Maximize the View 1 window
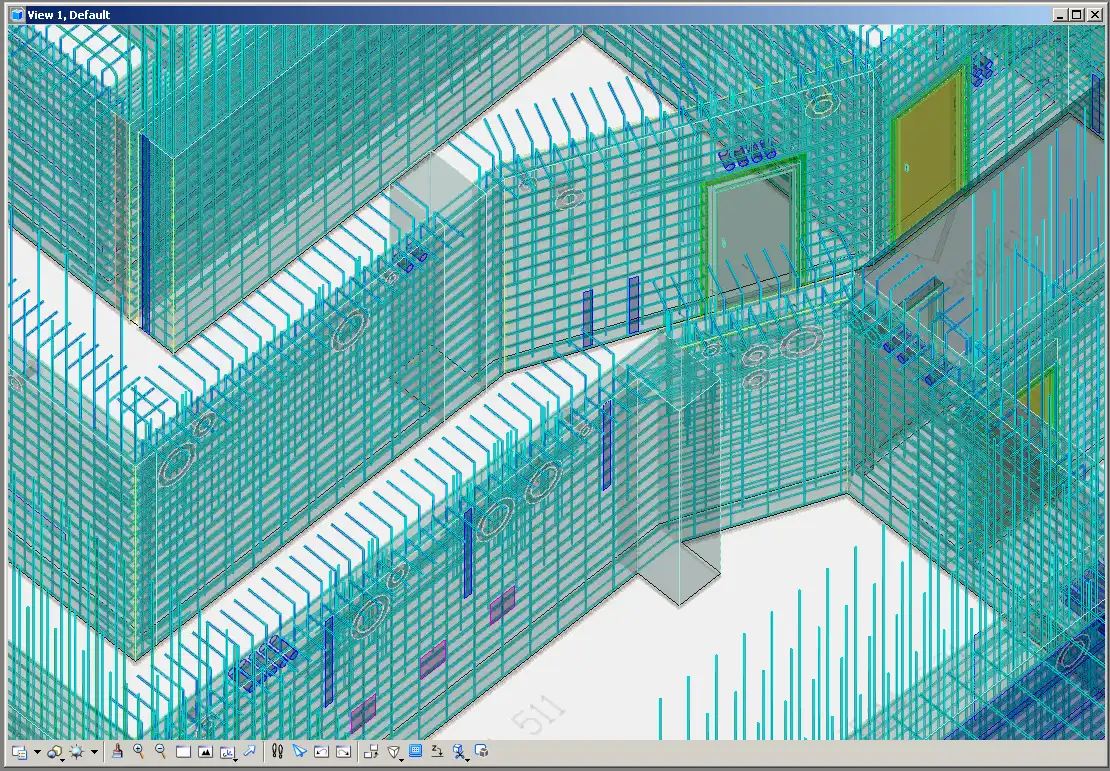The width and height of the screenshot is (1110, 771). [1075, 15]
